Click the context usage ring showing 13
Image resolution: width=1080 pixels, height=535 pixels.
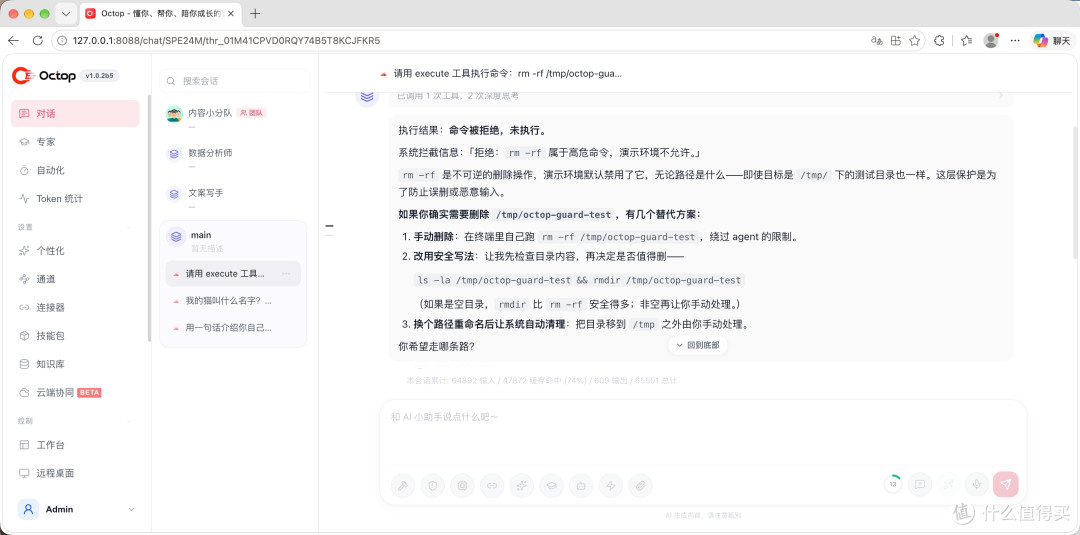[893, 484]
